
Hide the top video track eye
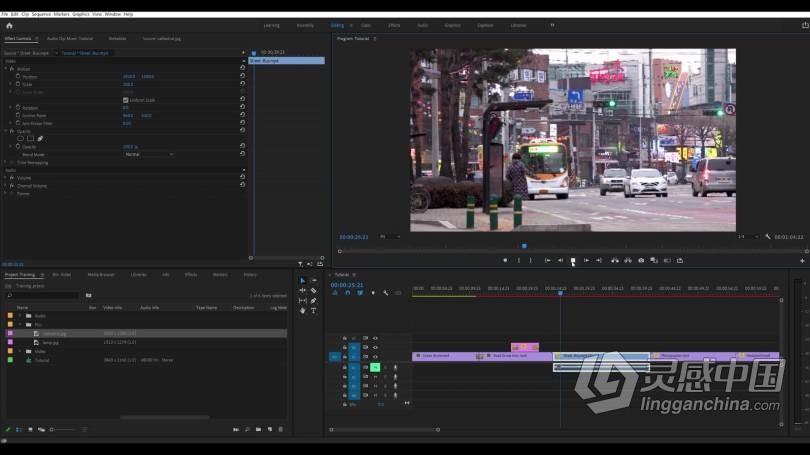(x=376, y=338)
